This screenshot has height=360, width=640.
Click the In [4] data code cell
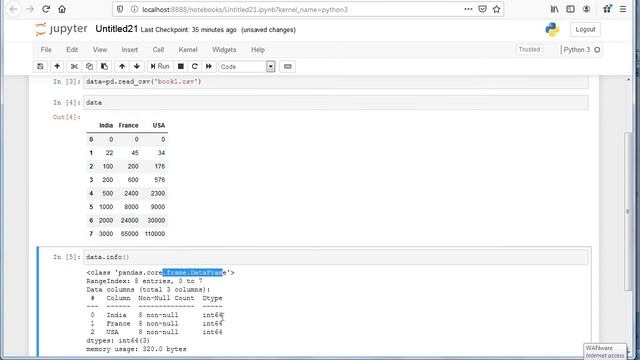[x=336, y=102]
